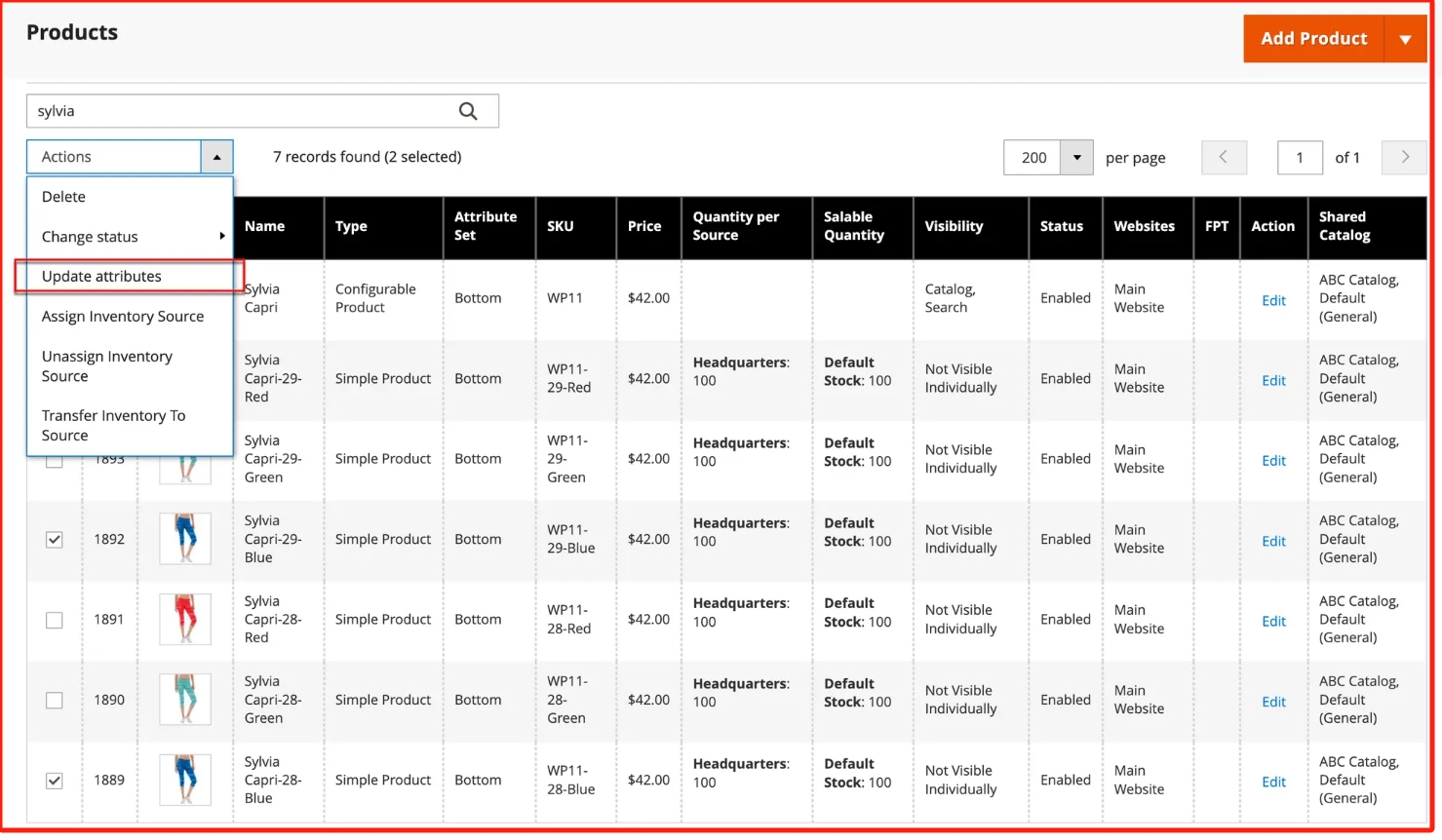The image size is (1442, 840).
Task: Click the search magnifier icon
Action: click(468, 111)
